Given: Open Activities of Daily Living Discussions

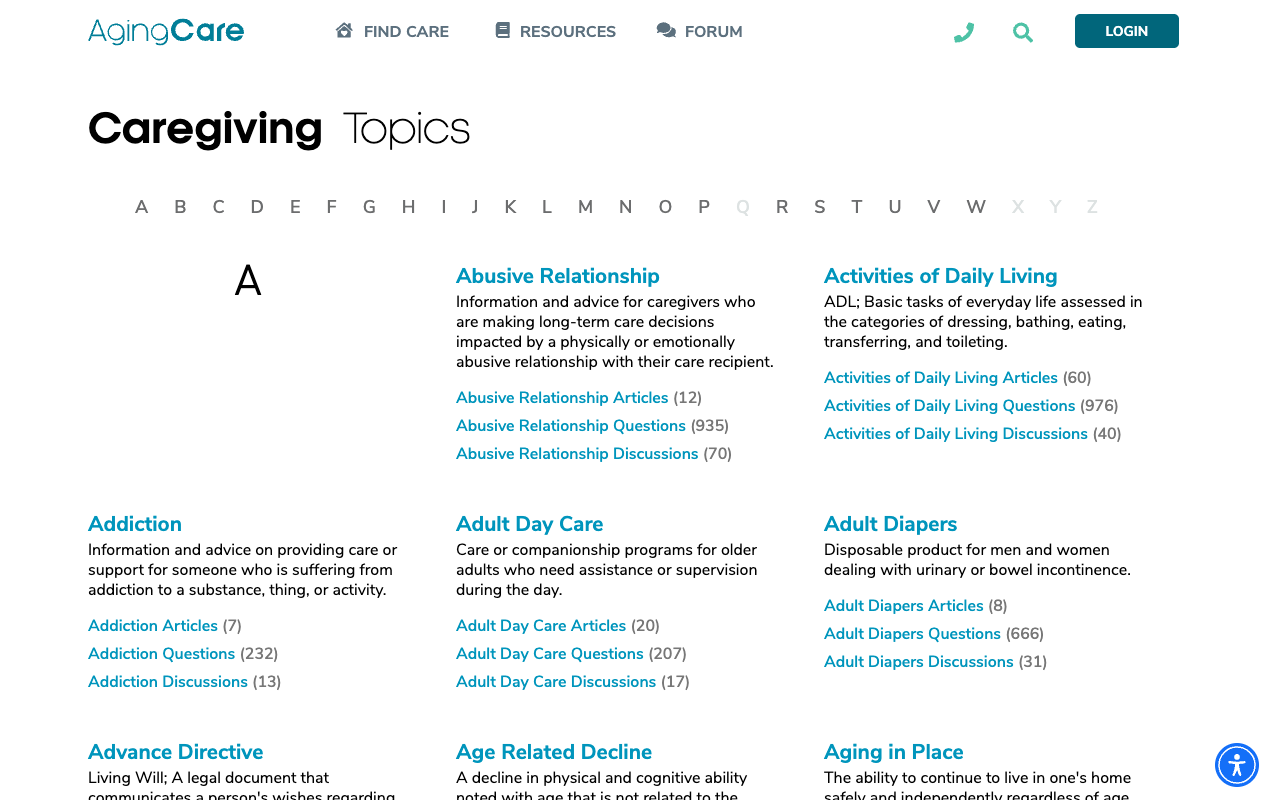Looking at the screenshot, I should click(956, 434).
